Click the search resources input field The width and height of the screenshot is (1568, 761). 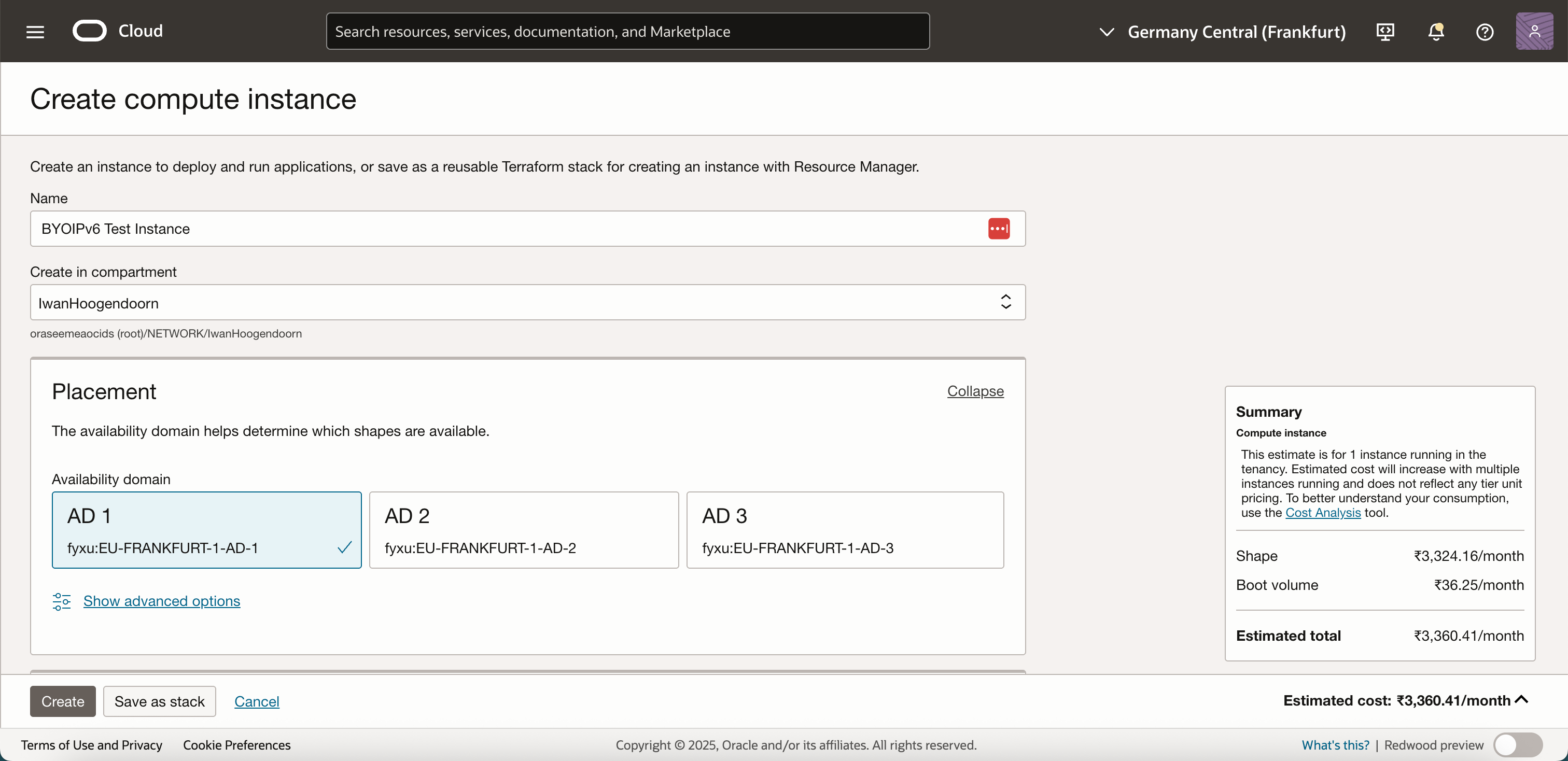[x=627, y=32]
